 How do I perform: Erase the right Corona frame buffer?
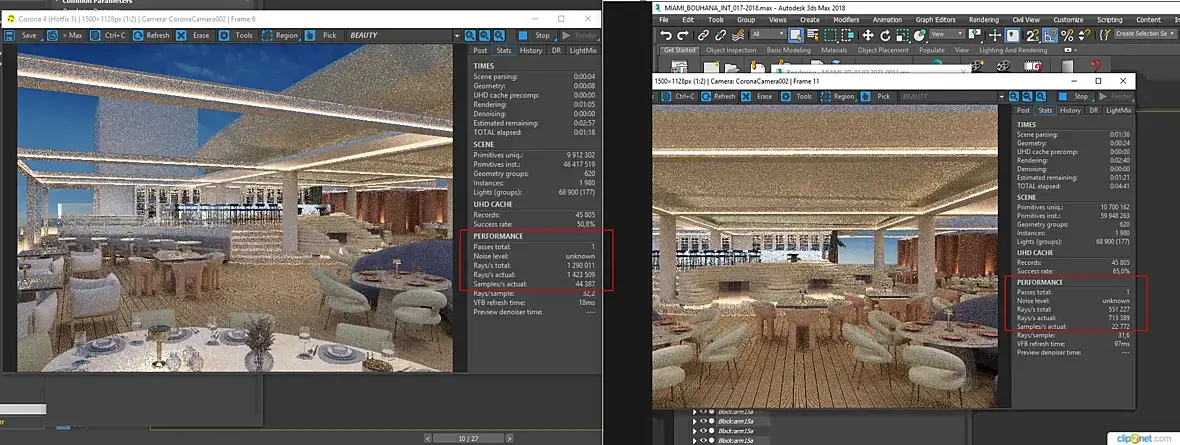click(759, 97)
